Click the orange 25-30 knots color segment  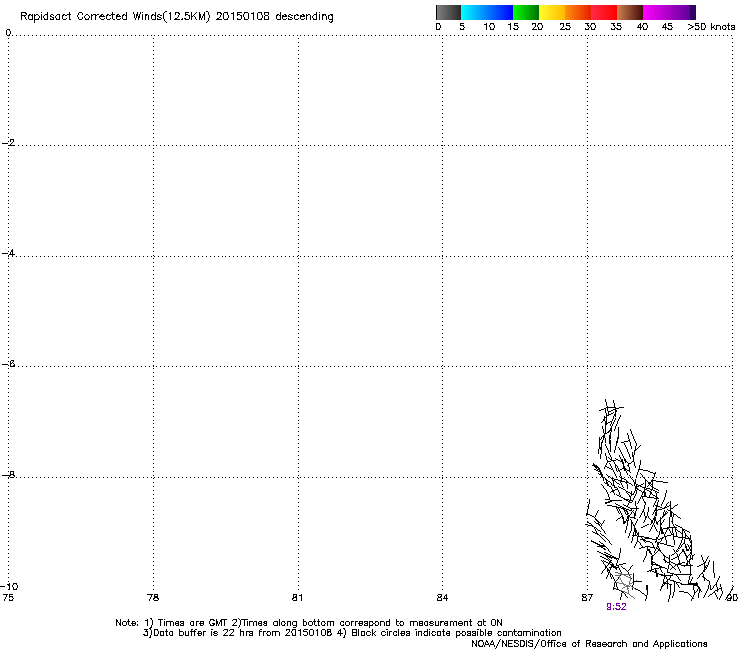coord(578,12)
